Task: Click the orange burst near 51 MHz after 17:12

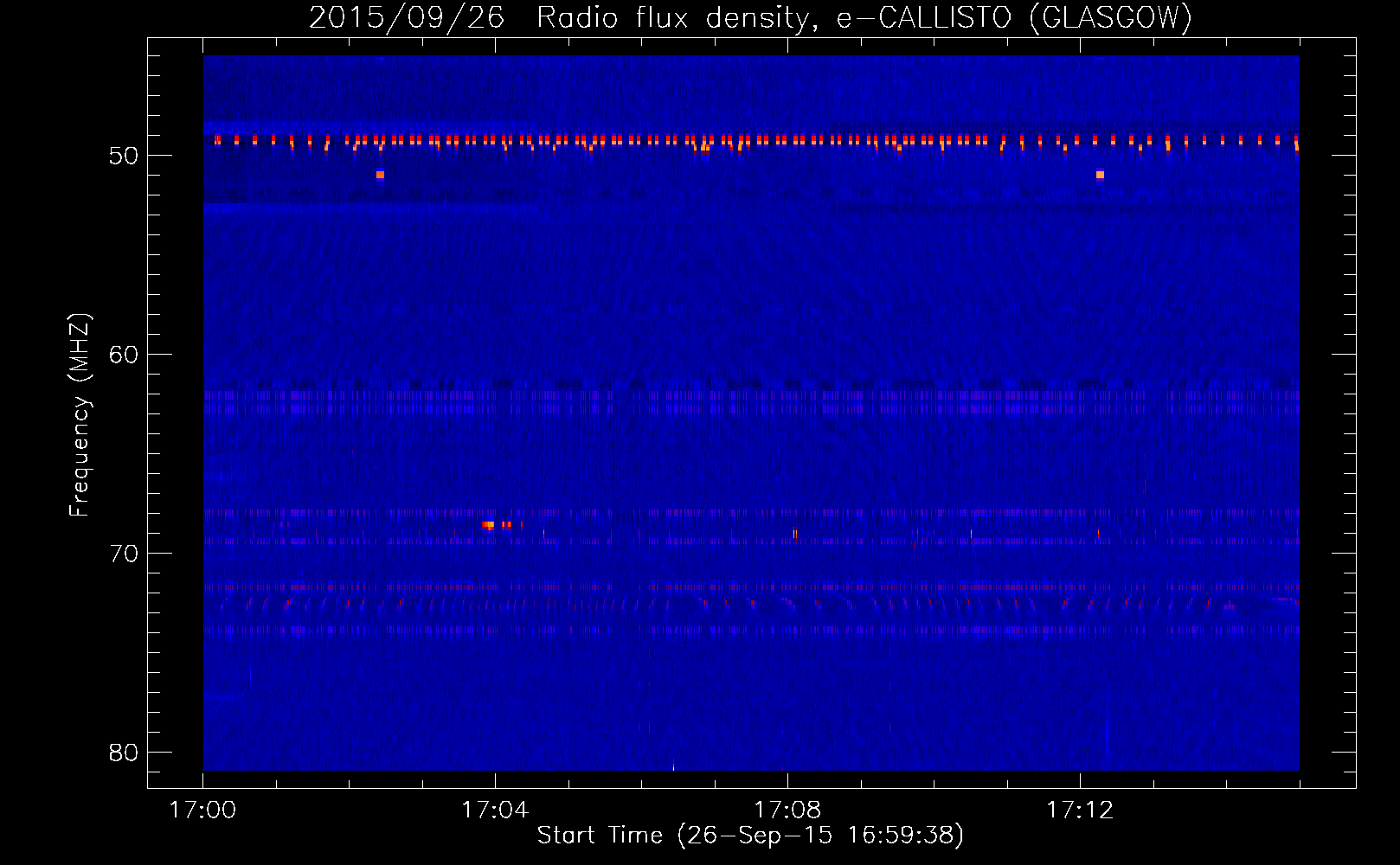Action: [1100, 175]
